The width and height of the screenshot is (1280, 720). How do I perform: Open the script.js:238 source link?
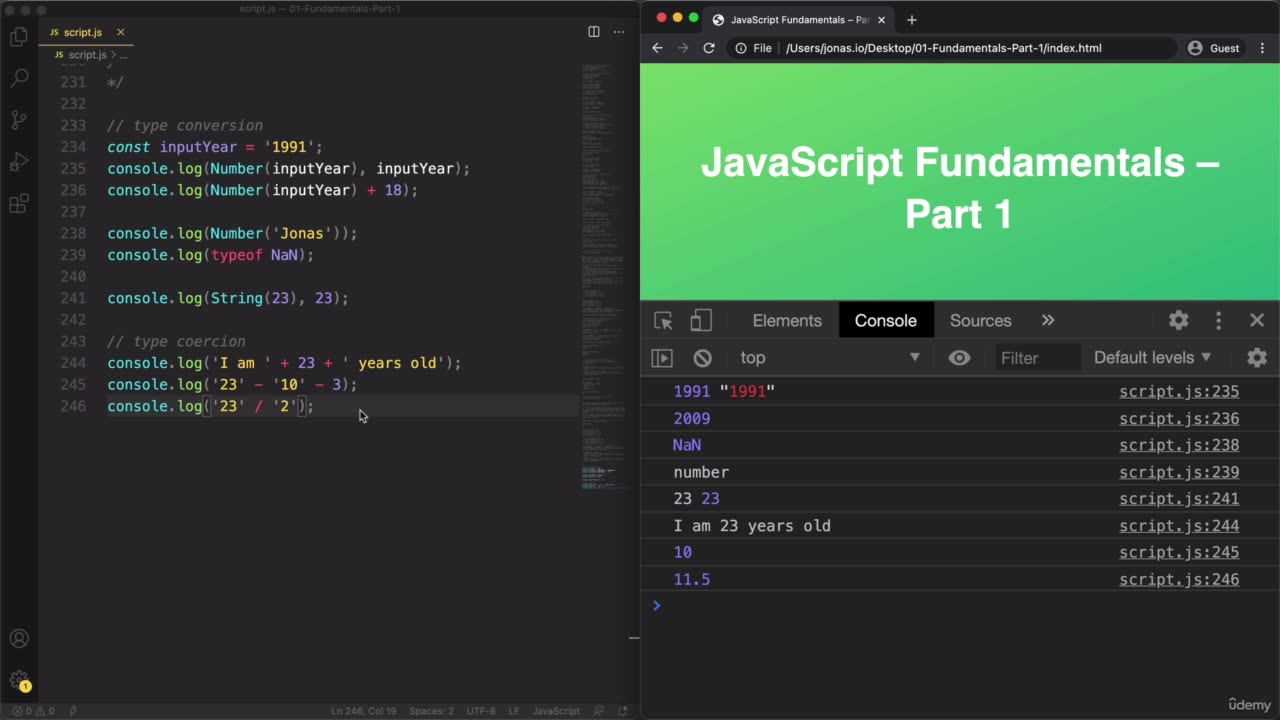1179,446
